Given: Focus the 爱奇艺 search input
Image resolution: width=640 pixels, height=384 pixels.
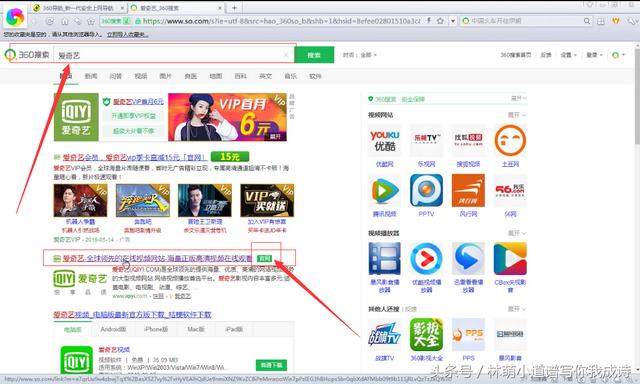Looking at the screenshot, I should click(x=167, y=55).
